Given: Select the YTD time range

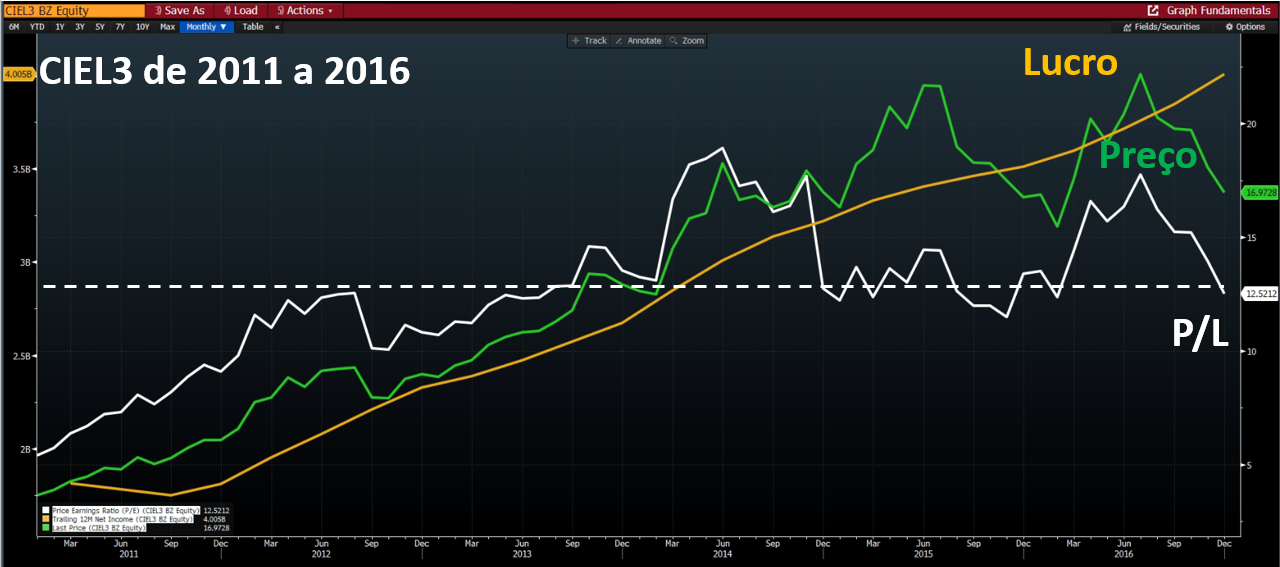Looking at the screenshot, I should coord(37,27).
